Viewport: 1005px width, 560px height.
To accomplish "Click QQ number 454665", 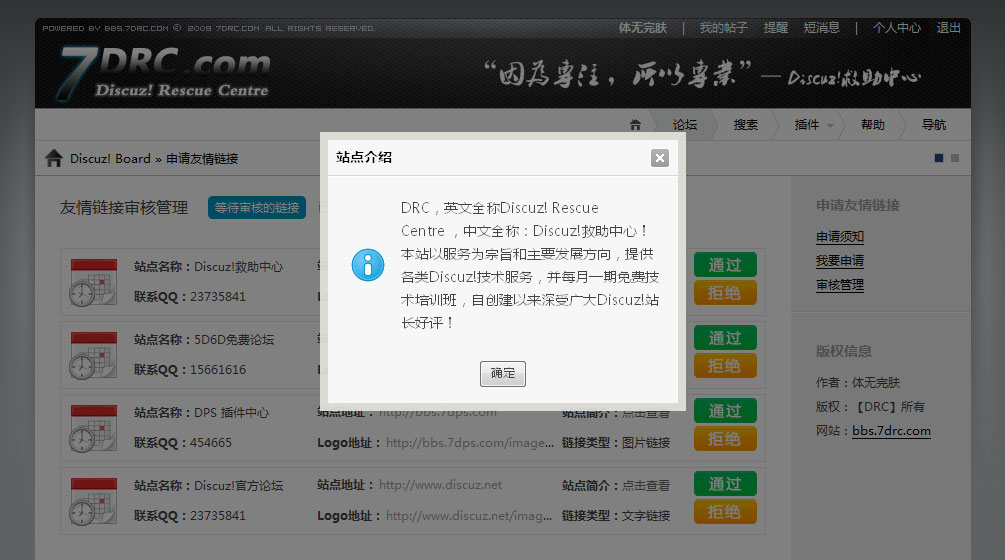I will pos(211,443).
